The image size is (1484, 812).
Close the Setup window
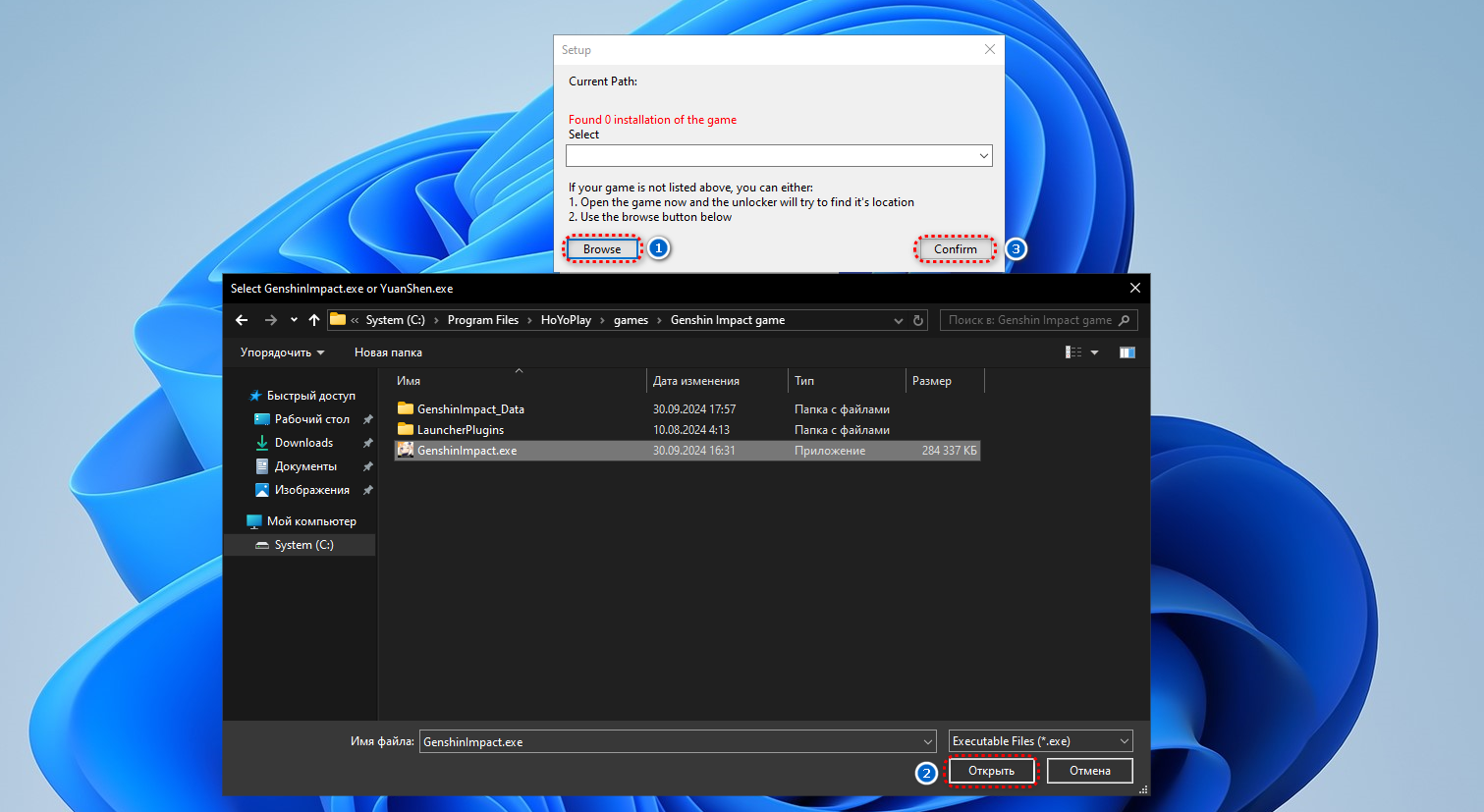click(990, 49)
